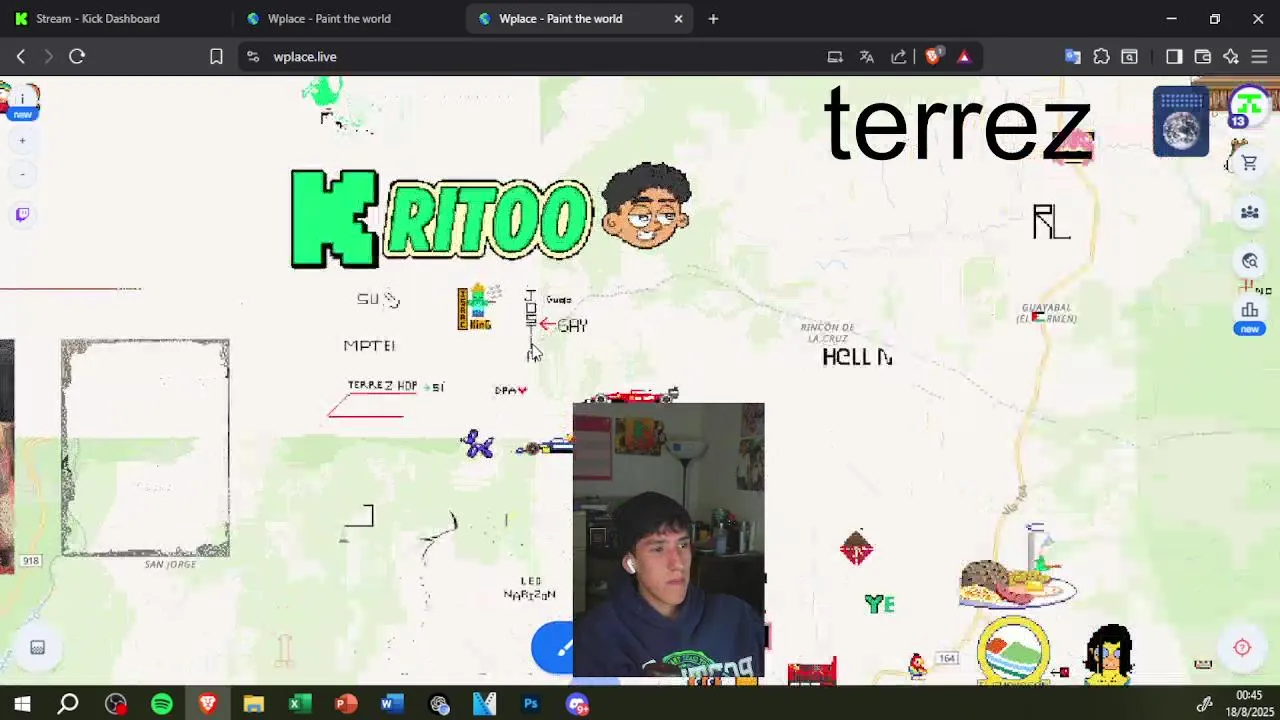1280x720 pixels.
Task: Bookmark this page in Brave
Action: click(x=216, y=57)
